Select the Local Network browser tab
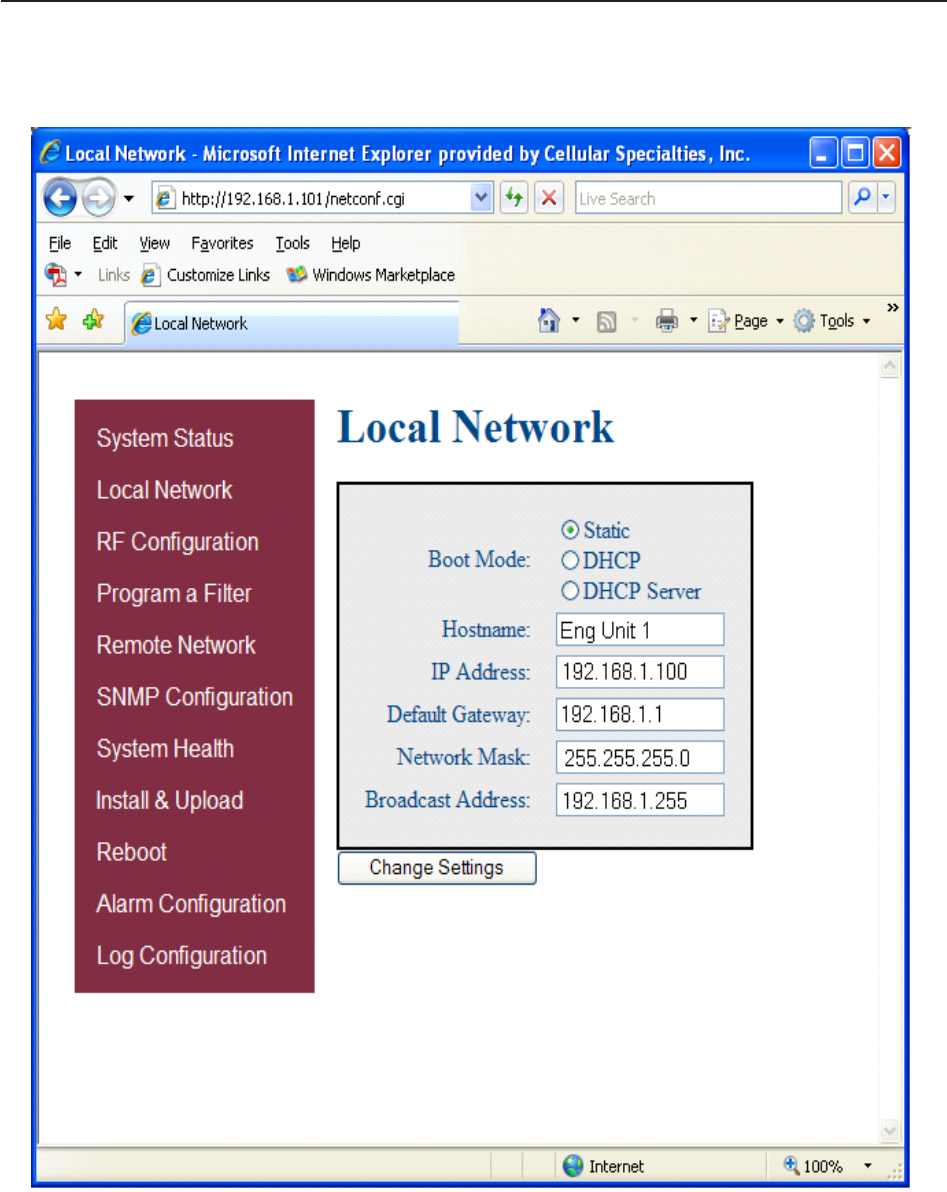The height and width of the screenshot is (1192, 947). (292, 323)
